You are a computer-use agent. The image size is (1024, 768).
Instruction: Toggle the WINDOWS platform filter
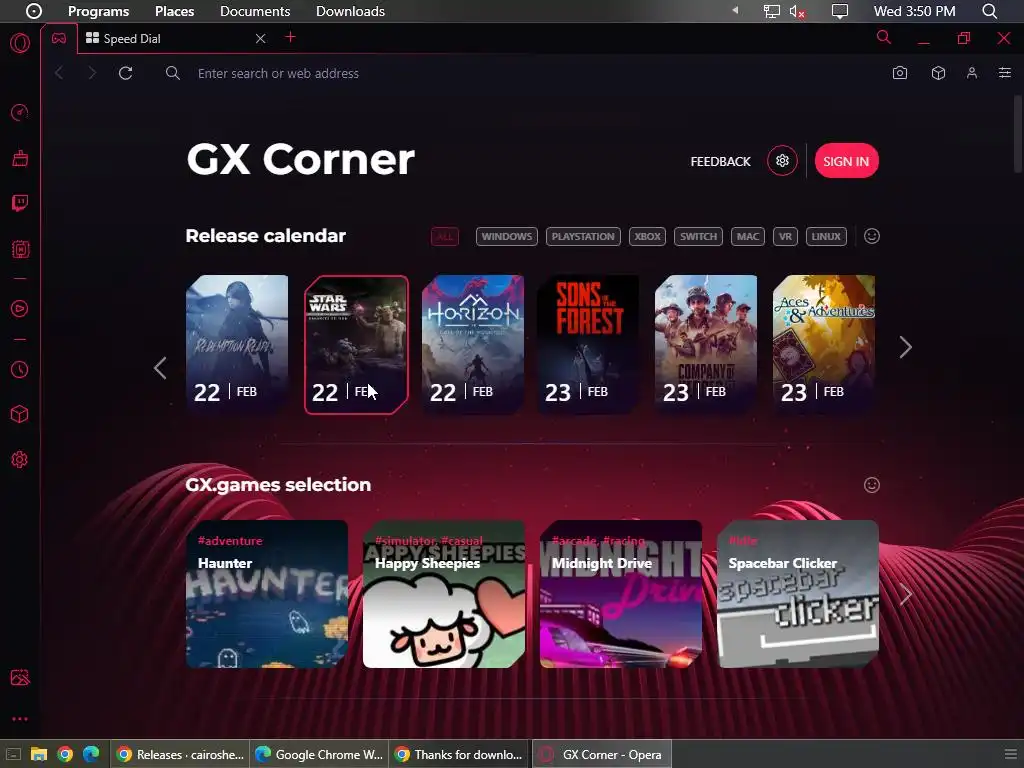pos(507,236)
